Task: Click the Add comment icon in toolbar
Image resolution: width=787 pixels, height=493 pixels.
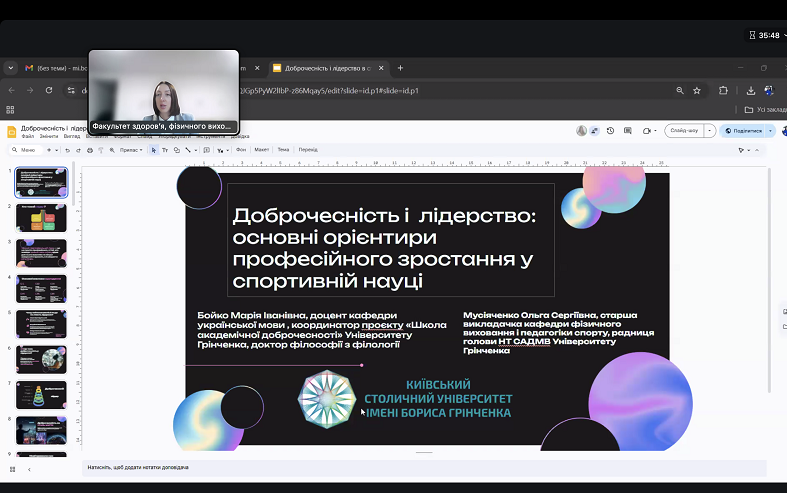Action: coord(206,150)
